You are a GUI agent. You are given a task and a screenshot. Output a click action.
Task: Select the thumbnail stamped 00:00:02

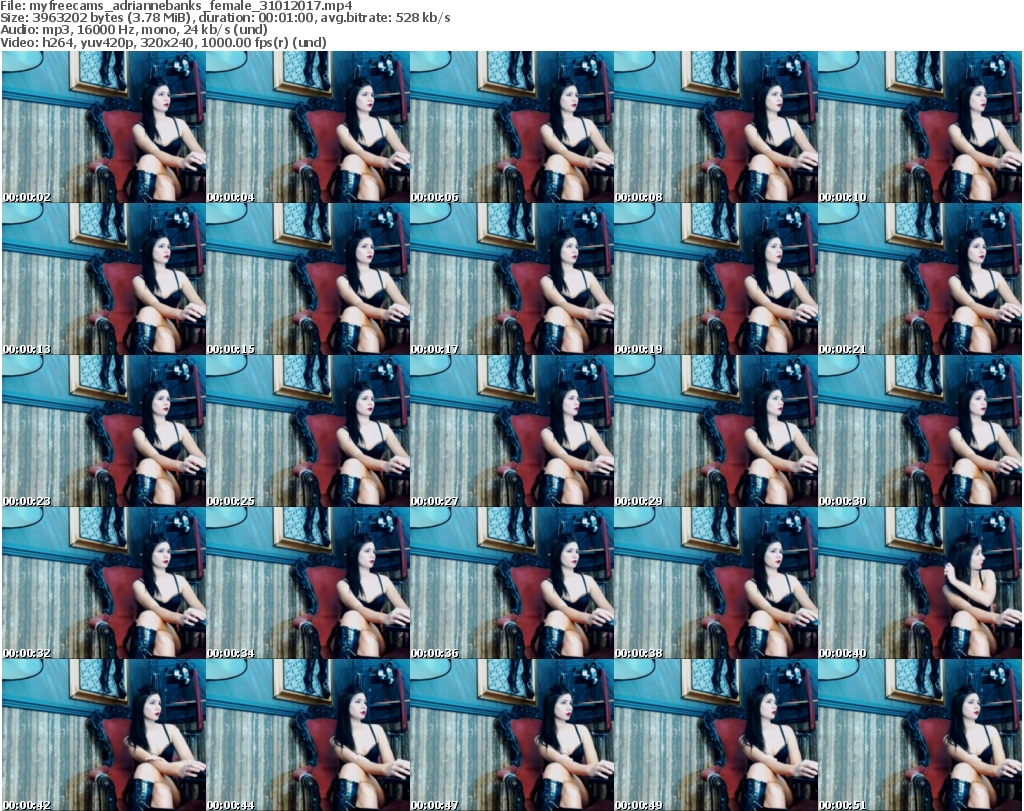[x=103, y=127]
